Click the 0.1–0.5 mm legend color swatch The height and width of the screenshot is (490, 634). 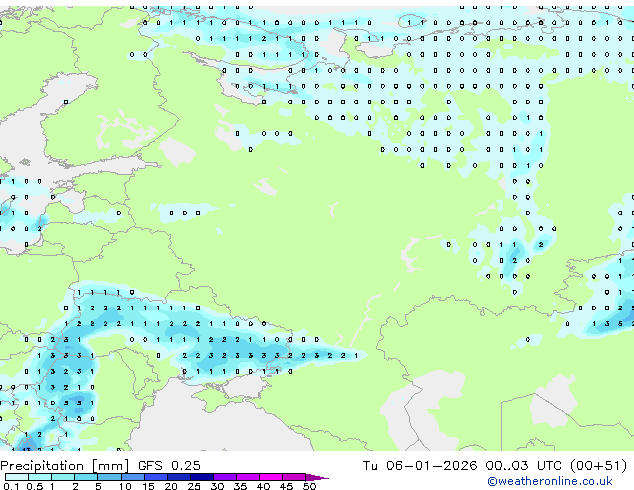pyautogui.click(x=17, y=477)
